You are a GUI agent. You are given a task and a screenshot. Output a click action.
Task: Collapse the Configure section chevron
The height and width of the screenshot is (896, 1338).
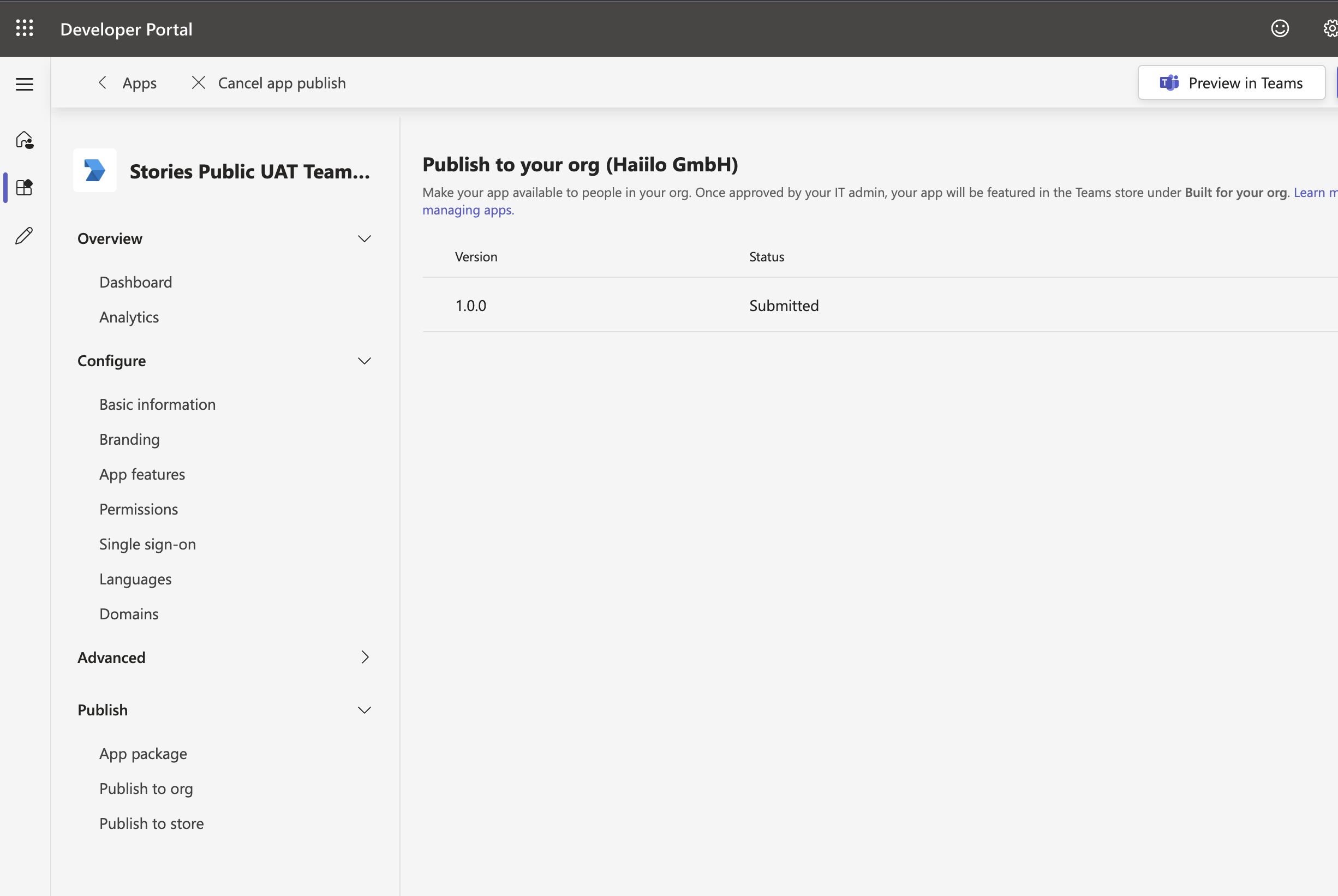[365, 361]
